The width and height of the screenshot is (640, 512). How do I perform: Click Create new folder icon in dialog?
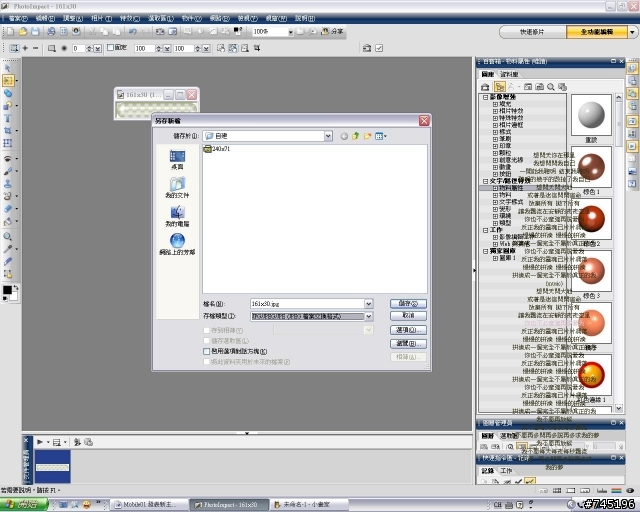[367, 136]
